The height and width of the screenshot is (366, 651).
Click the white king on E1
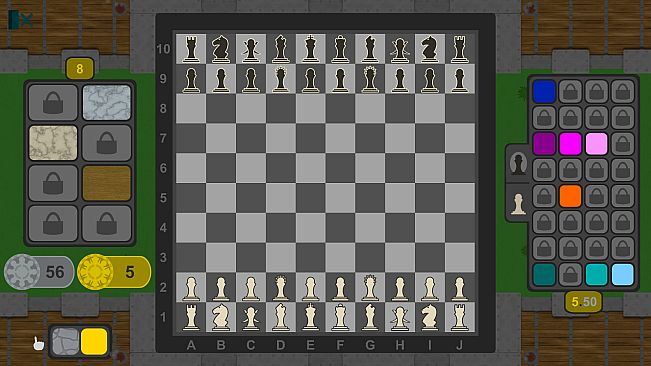[x=311, y=317]
